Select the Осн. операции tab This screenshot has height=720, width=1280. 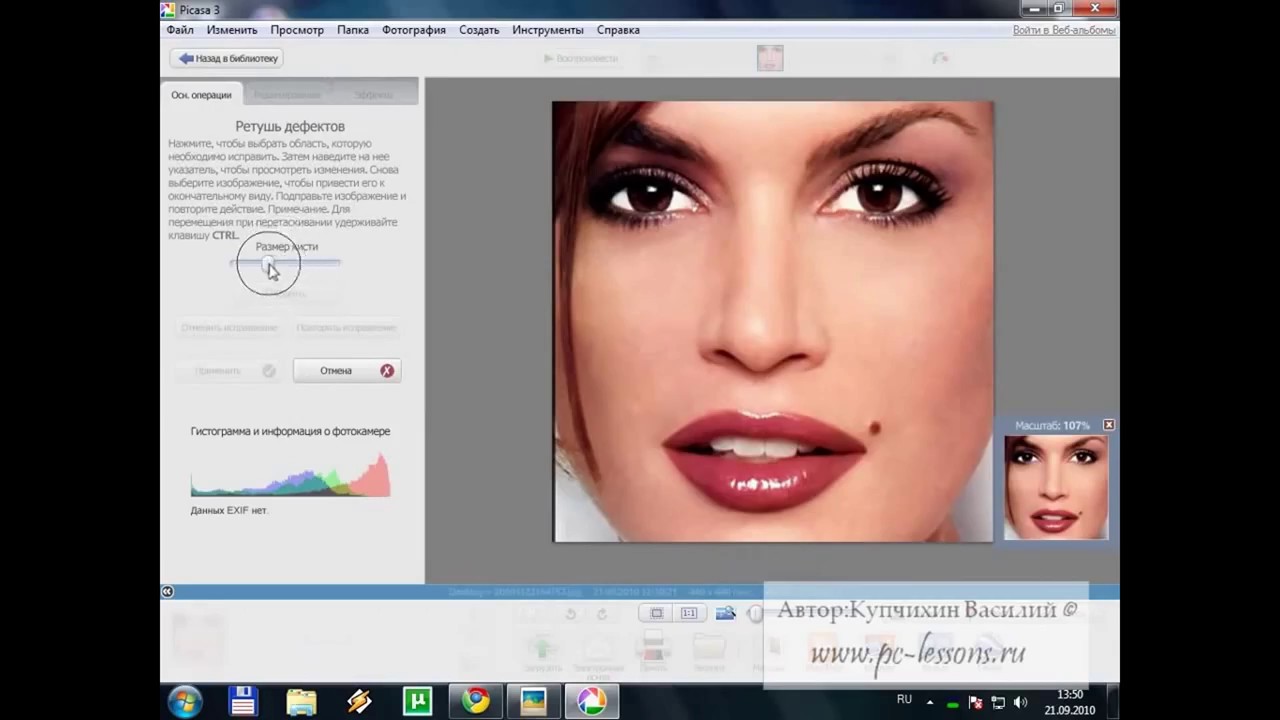click(201, 95)
